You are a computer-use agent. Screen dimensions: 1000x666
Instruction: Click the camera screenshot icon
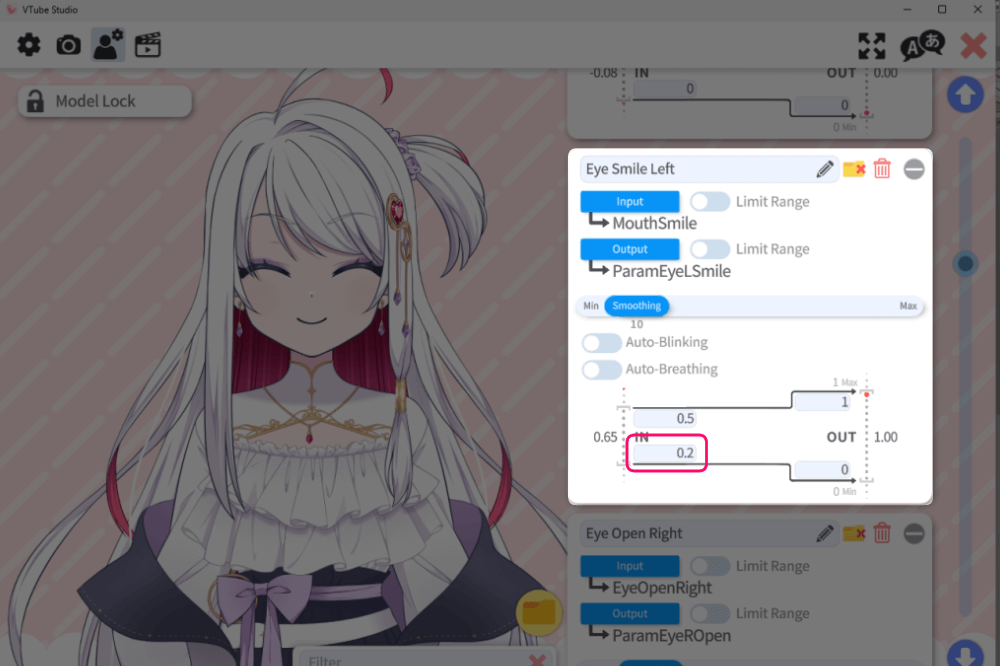click(68, 45)
